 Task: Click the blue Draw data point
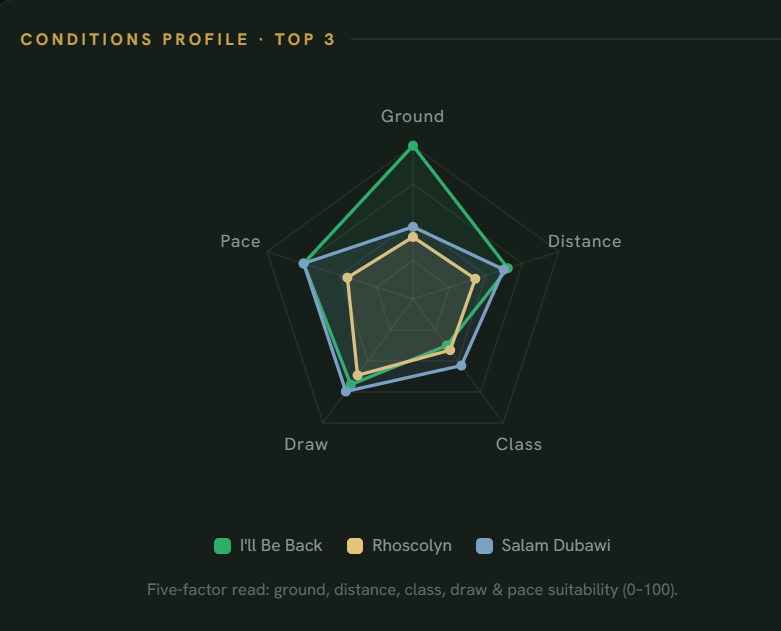point(346,391)
